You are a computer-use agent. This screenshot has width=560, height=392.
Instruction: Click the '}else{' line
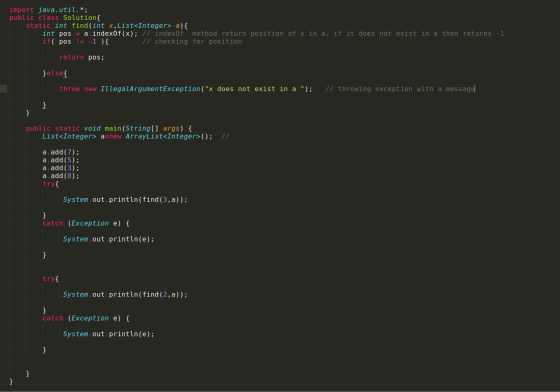[x=55, y=73]
